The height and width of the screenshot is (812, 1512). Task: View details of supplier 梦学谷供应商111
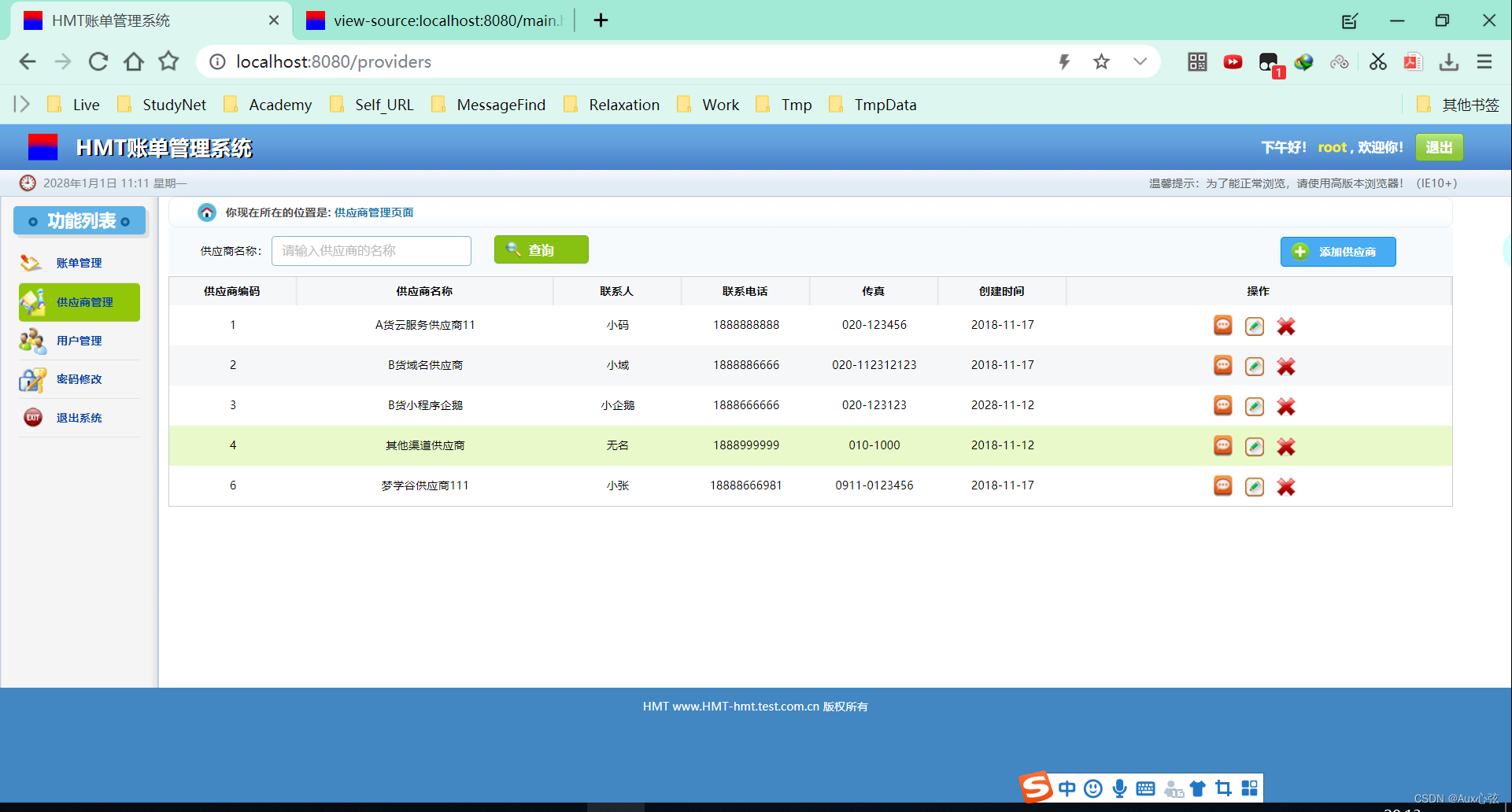click(x=1222, y=485)
